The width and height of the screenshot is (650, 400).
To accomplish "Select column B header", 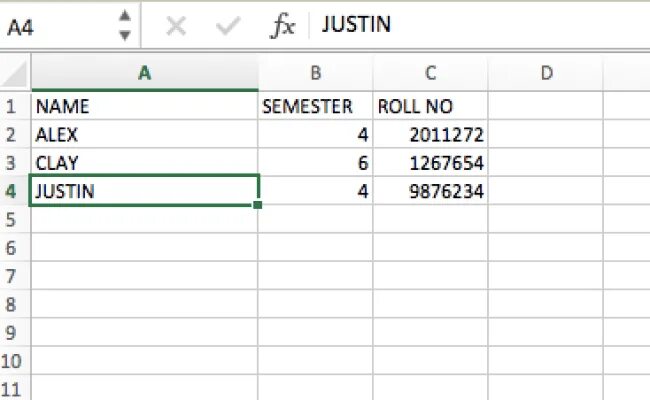I will click(316, 73).
